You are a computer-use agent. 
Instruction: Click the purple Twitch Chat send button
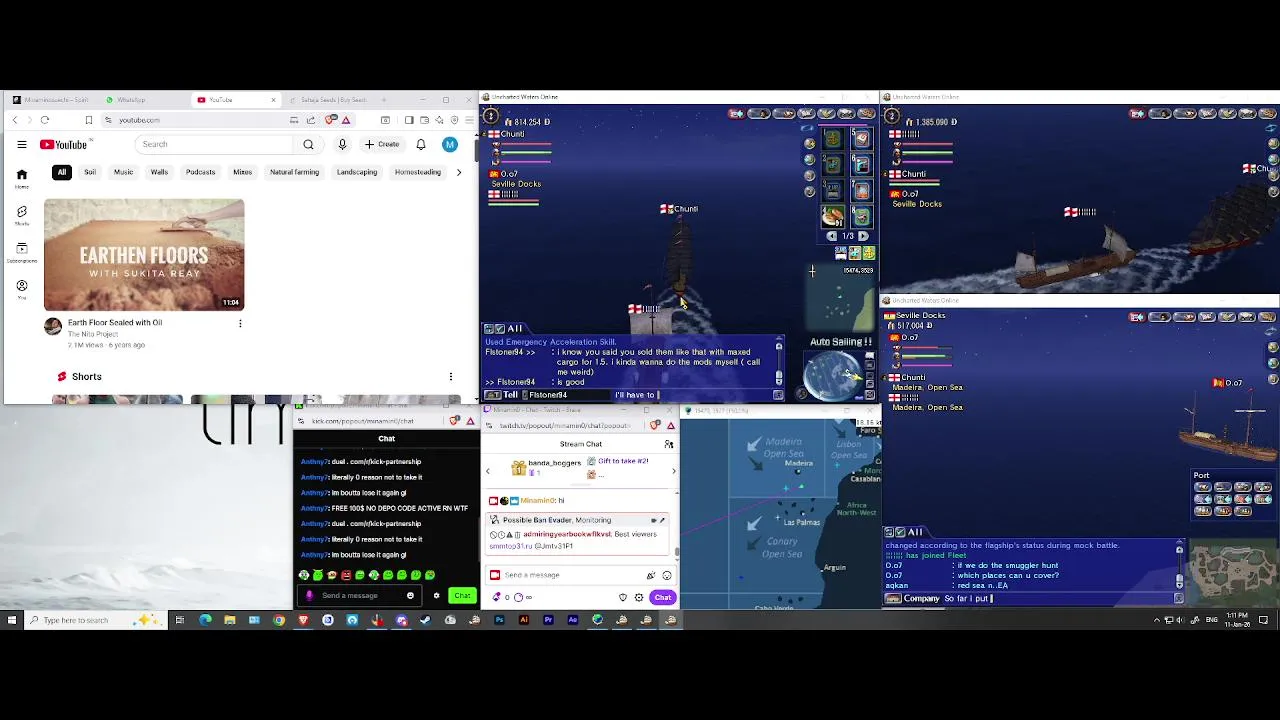pos(663,597)
